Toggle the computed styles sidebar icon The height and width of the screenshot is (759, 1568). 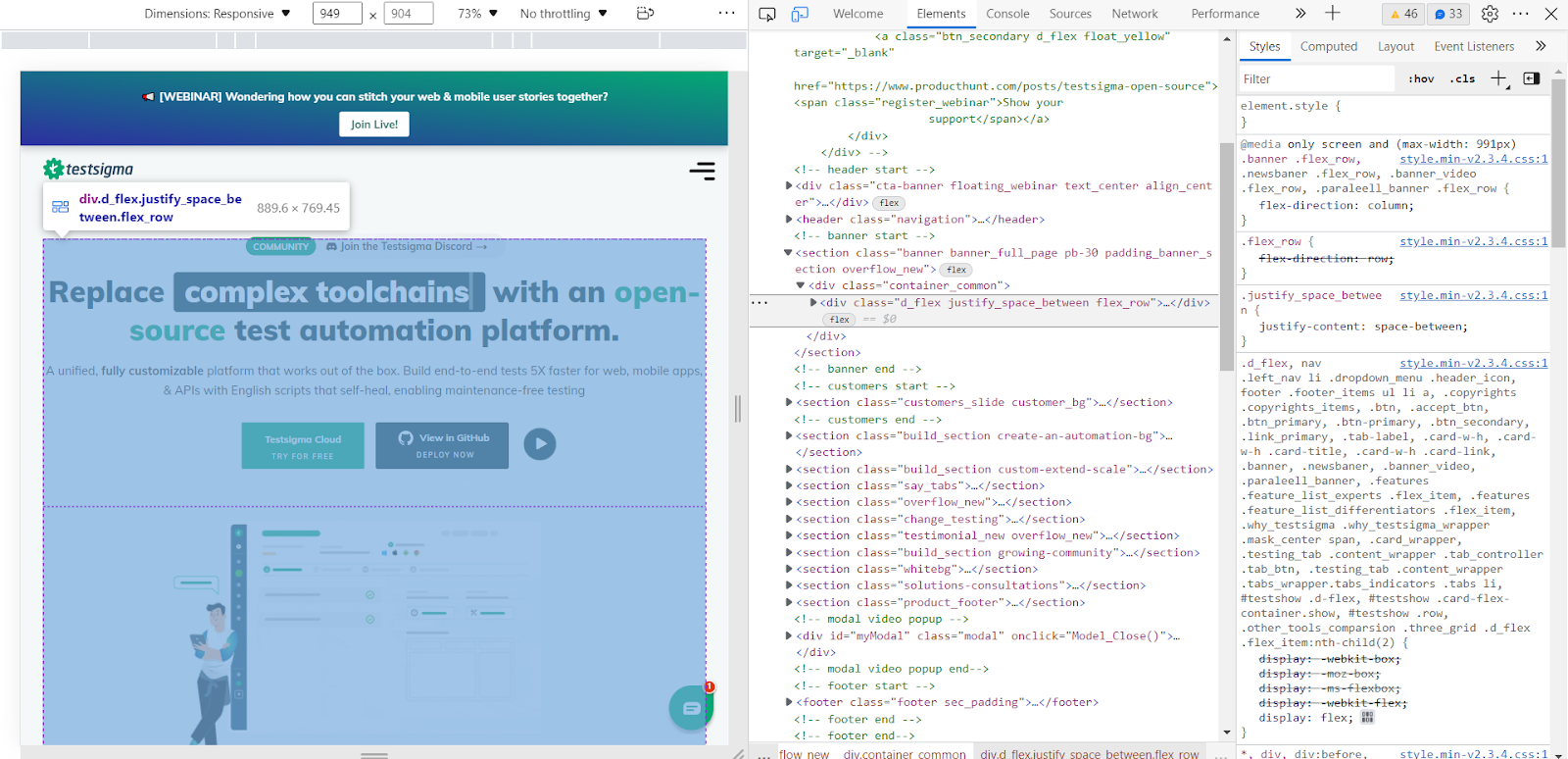pyautogui.click(x=1532, y=79)
